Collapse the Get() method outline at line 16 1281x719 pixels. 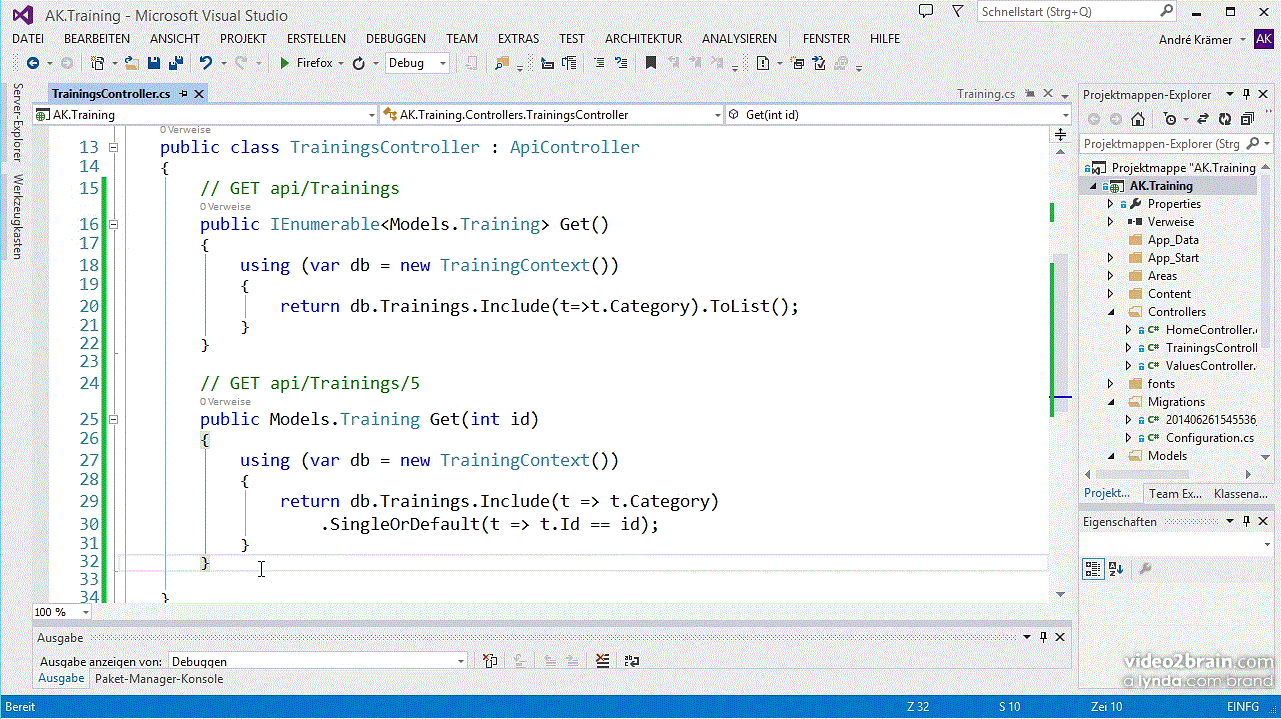point(113,224)
